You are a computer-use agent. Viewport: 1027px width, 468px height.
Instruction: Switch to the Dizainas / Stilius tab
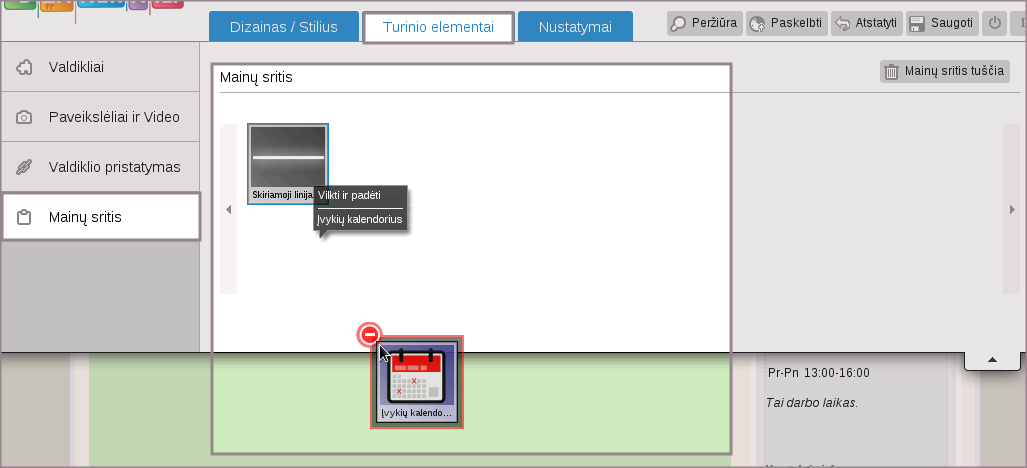pyautogui.click(x=283, y=27)
